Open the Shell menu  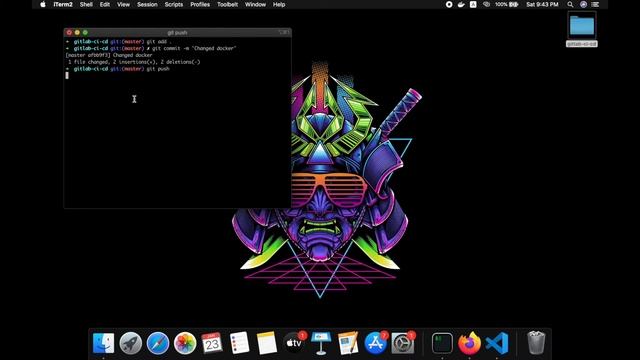(86, 4)
